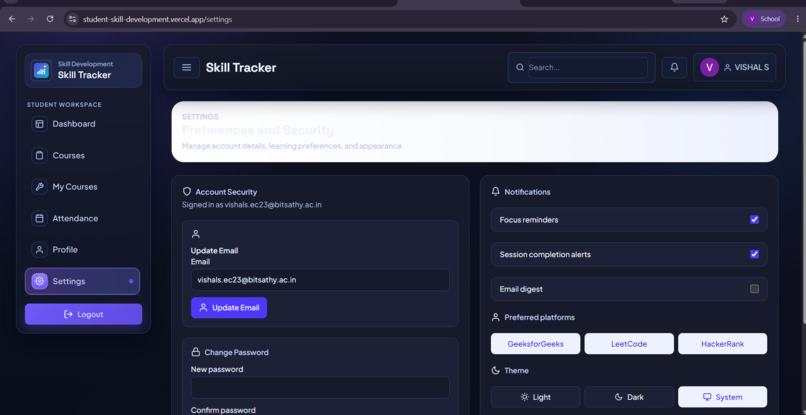Open VISHAL S user menu
The image size is (806, 415).
(x=734, y=67)
